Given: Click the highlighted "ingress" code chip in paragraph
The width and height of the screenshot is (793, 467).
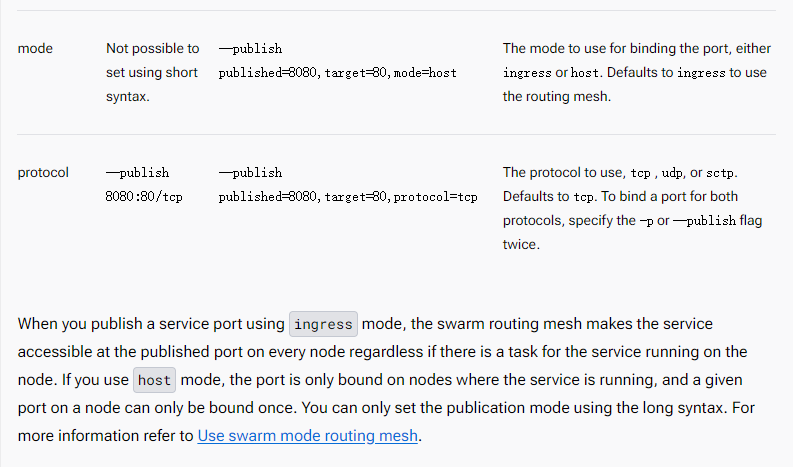Looking at the screenshot, I should coord(323,325).
